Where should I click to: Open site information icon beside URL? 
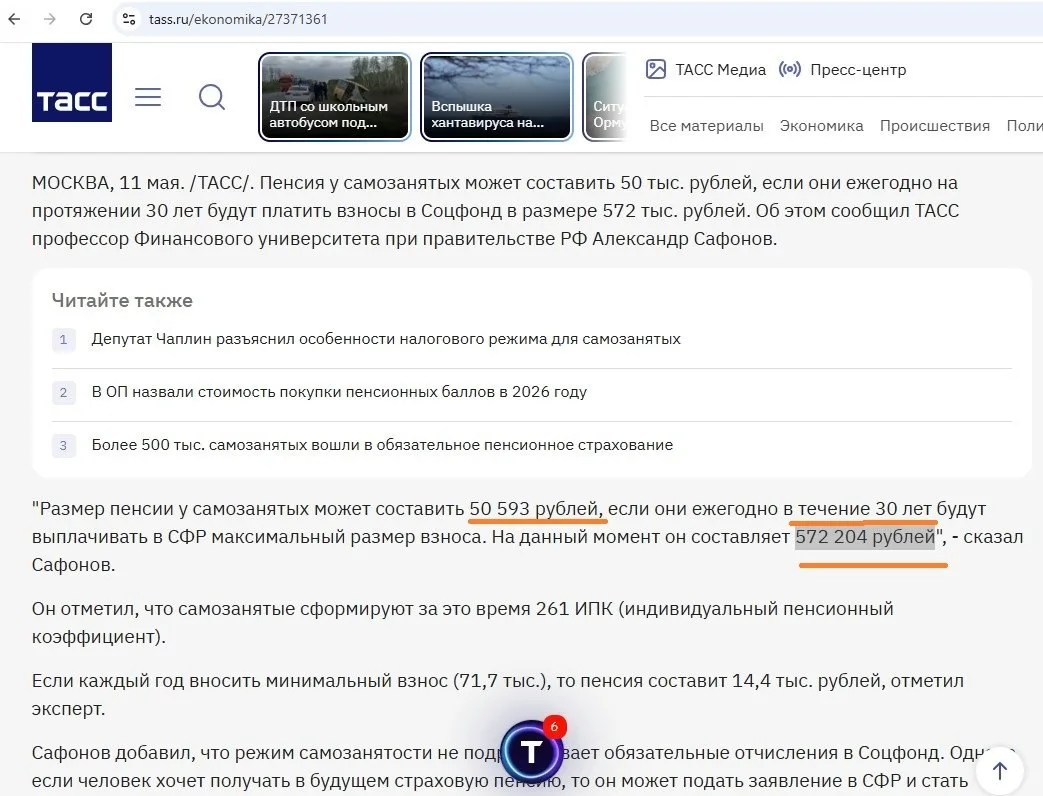tap(129, 19)
